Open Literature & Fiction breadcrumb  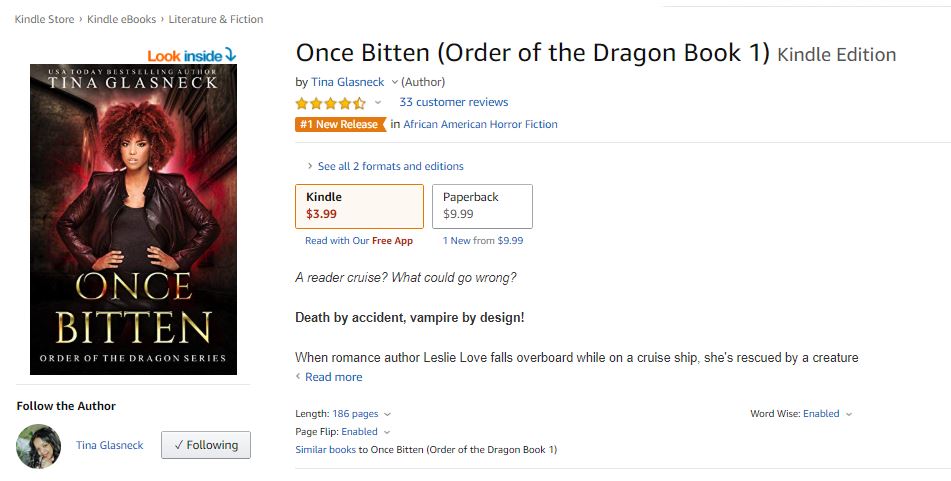pos(216,19)
